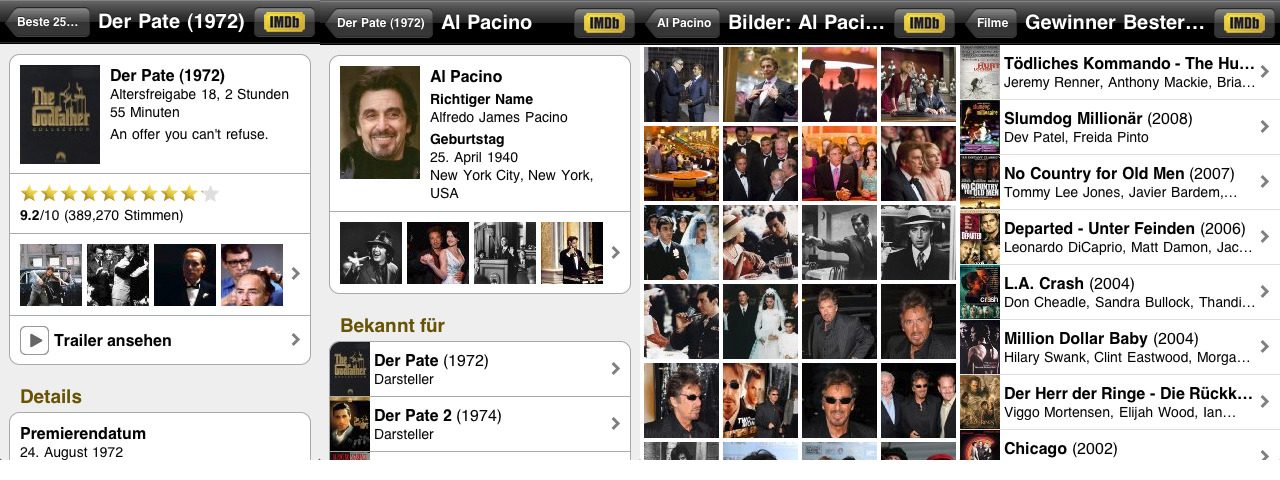Open Der Pate 2 (1974) Darsteller row
Screen dimensions: 1280x480
(x=480, y=424)
